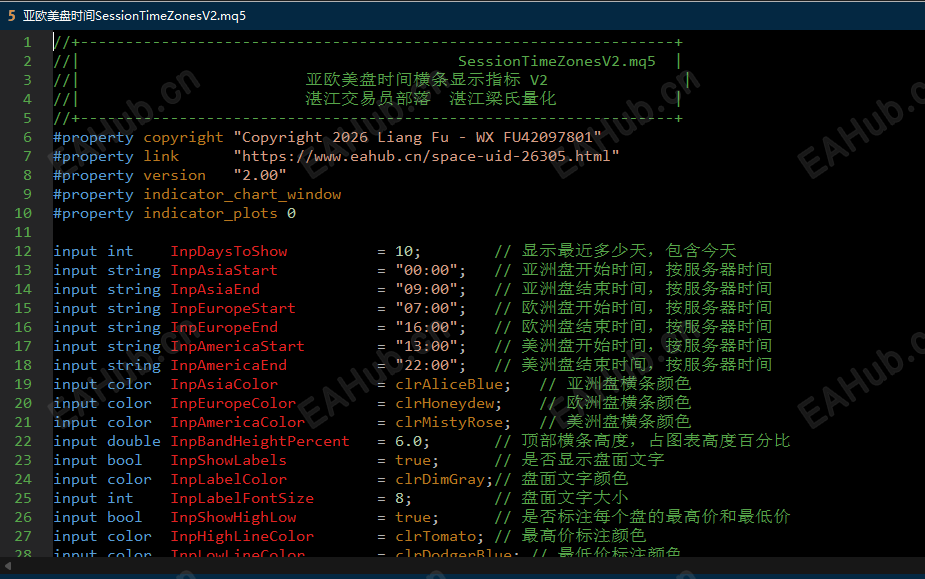
Task: Click the version string "2.00"
Action: click(260, 175)
